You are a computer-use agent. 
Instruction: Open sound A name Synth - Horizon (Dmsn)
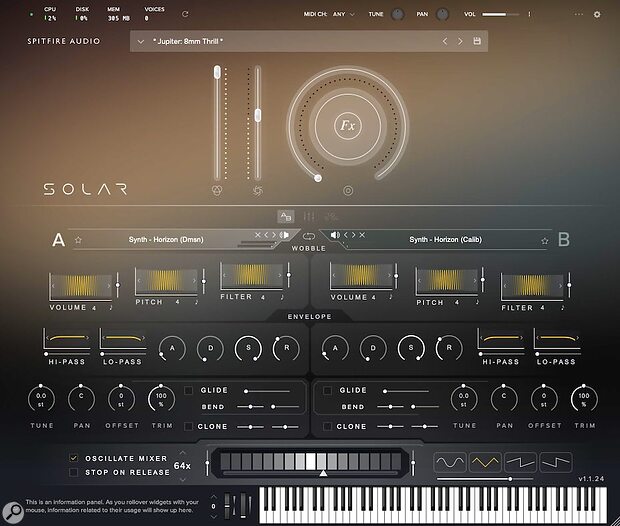(x=166, y=240)
